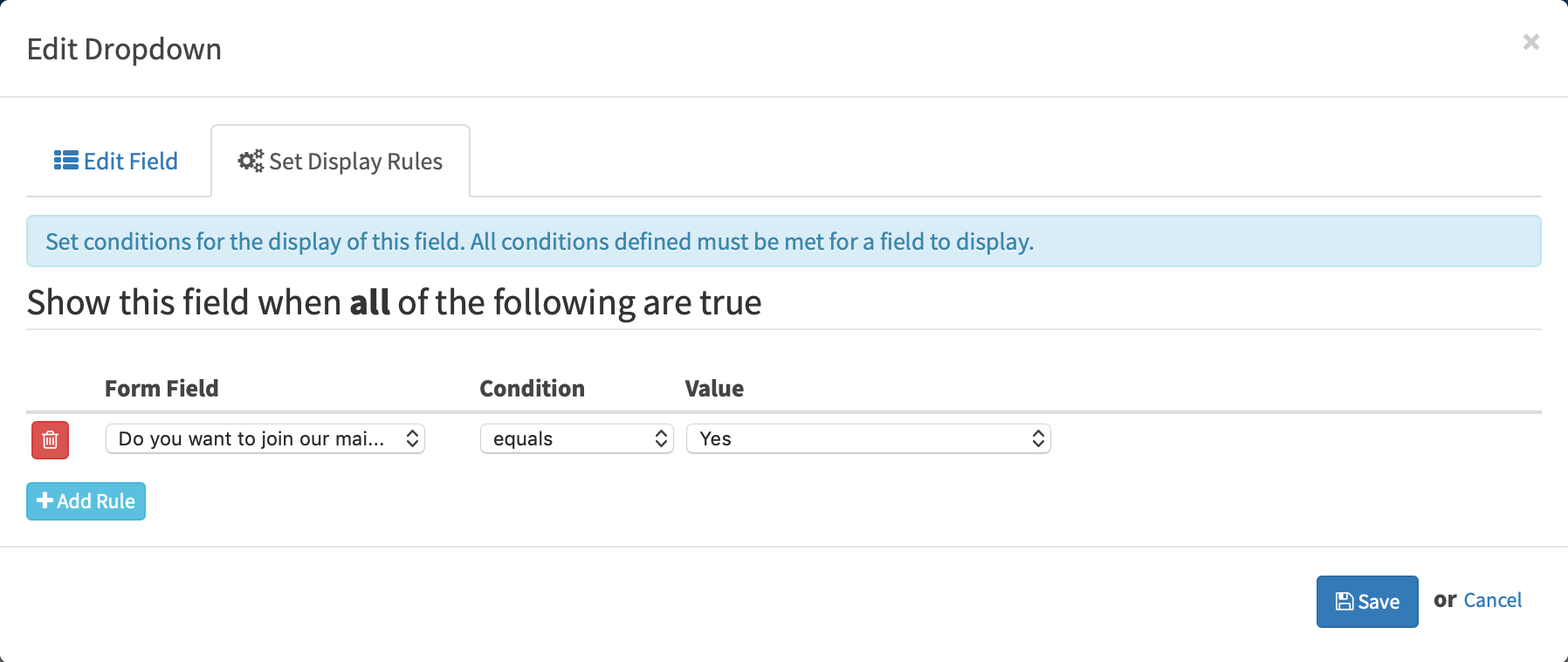Delete the rule using the red trash icon

[50, 439]
